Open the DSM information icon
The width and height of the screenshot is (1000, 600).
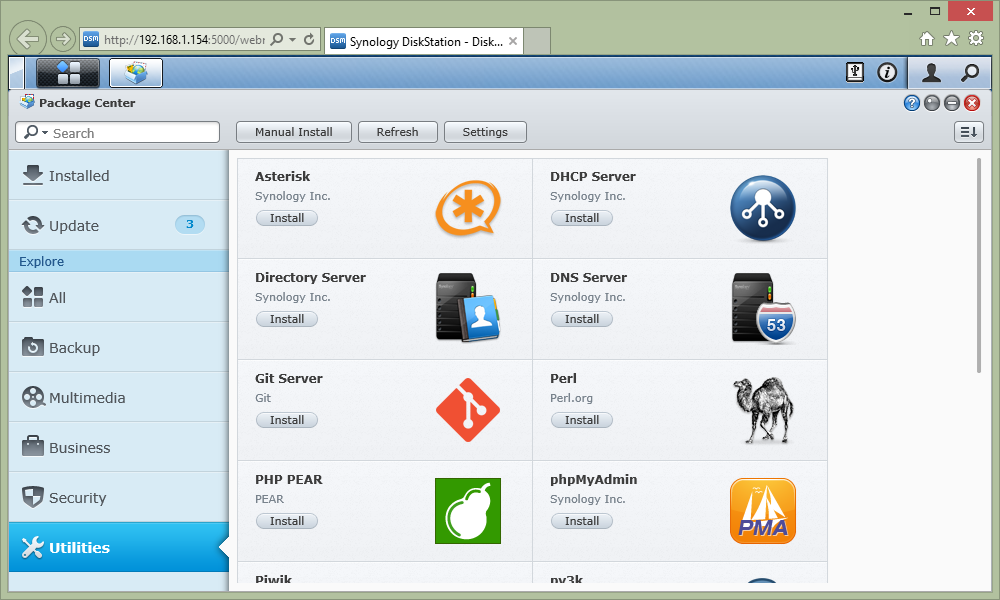point(887,73)
